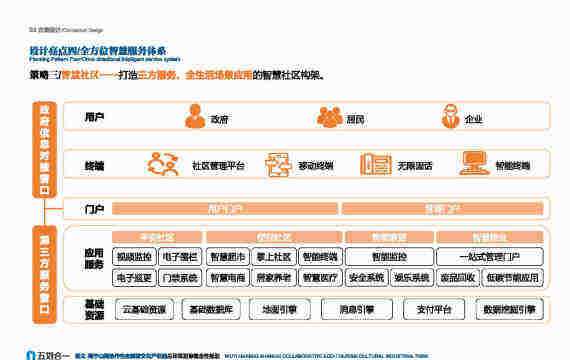Select the 云基础资源 resource box
The width and height of the screenshot is (570, 360).
(x=144, y=309)
